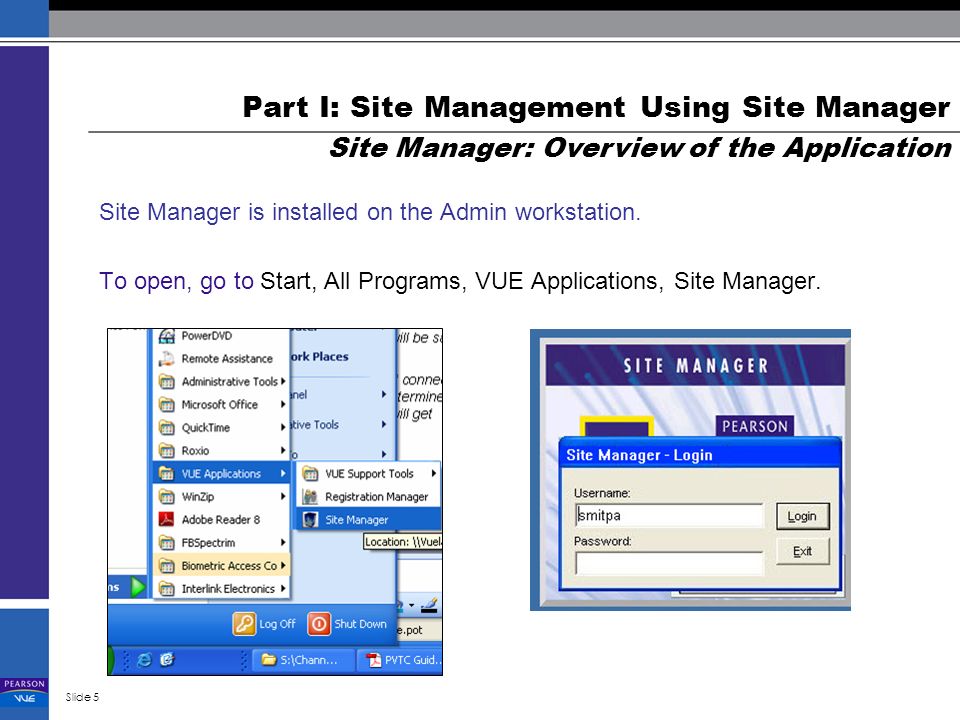Screen dimensions: 960x720
Task: Select the Registration Manager menu entry
Action: pyautogui.click(x=369, y=497)
